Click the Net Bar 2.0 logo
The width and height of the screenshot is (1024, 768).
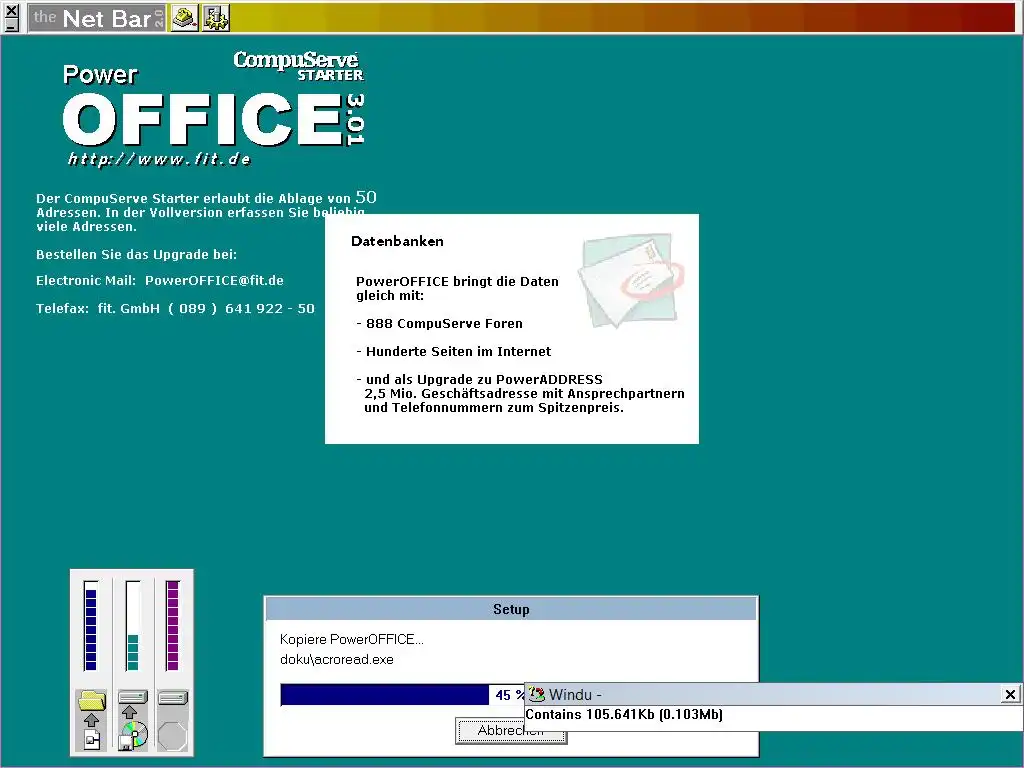97,18
